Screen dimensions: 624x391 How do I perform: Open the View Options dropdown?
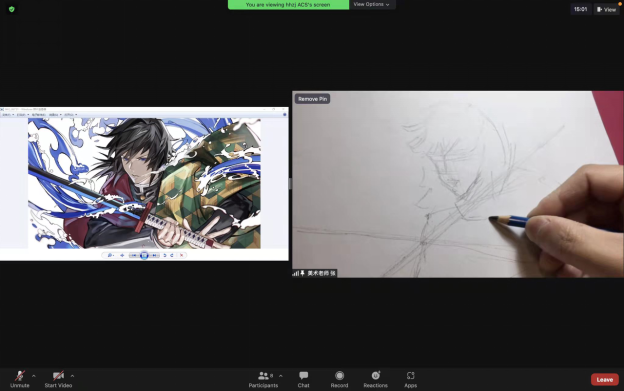click(x=372, y=4)
